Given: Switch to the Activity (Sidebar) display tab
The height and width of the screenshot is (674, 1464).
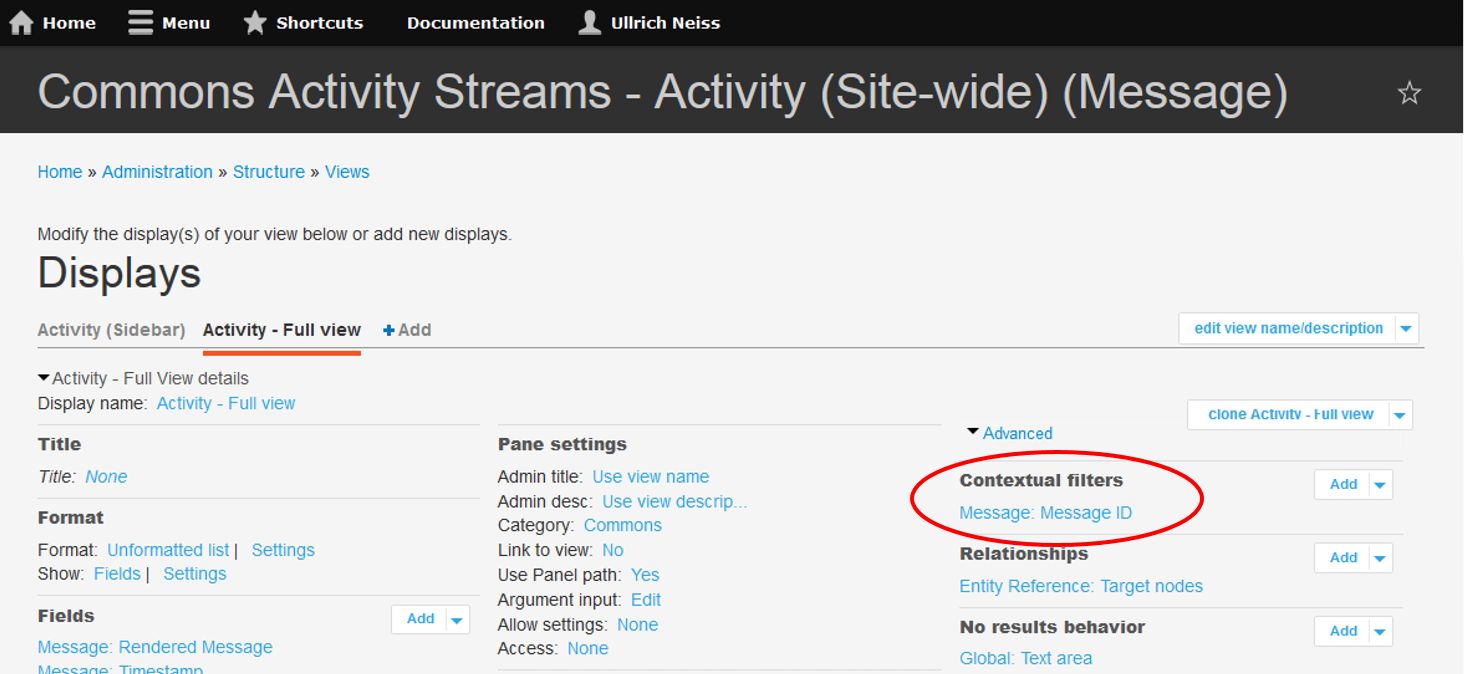Looking at the screenshot, I should [x=111, y=330].
